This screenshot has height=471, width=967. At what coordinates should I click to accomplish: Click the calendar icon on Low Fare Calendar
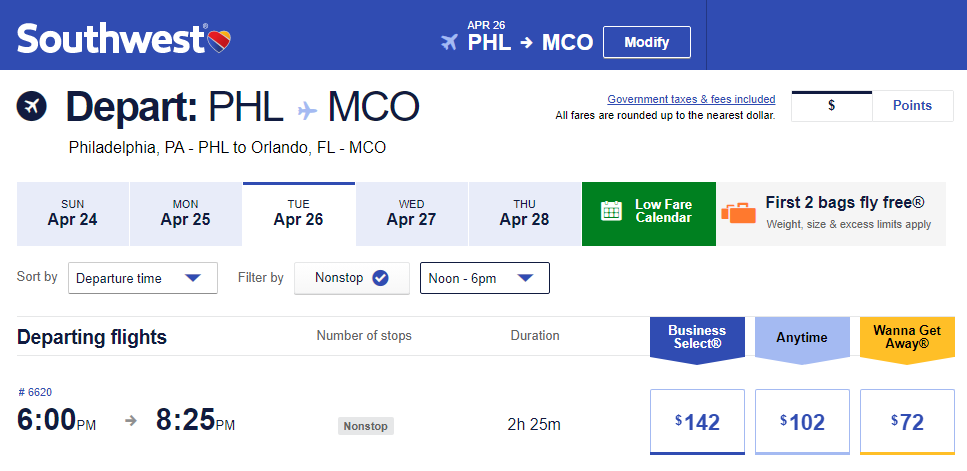(611, 211)
